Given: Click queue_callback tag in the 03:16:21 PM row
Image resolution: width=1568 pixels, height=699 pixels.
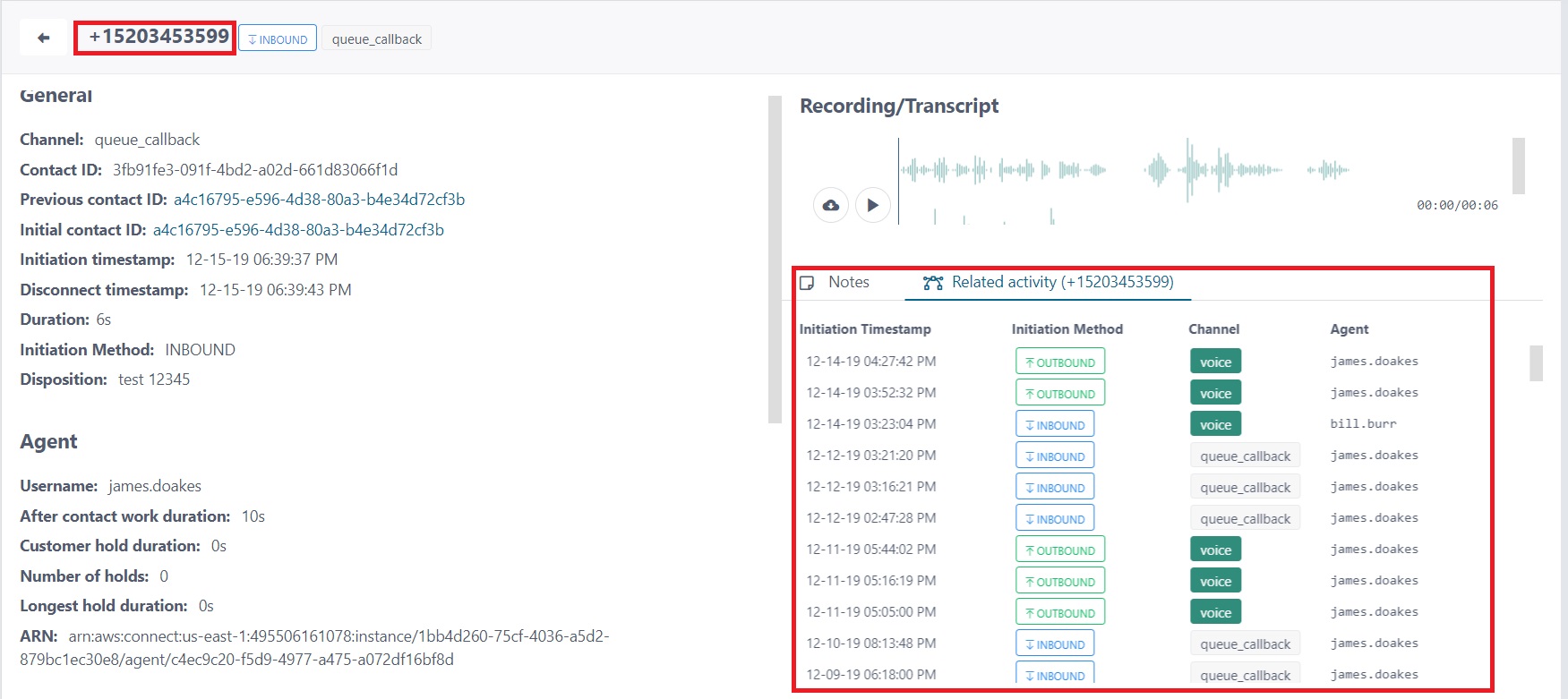Looking at the screenshot, I should pos(1245,487).
